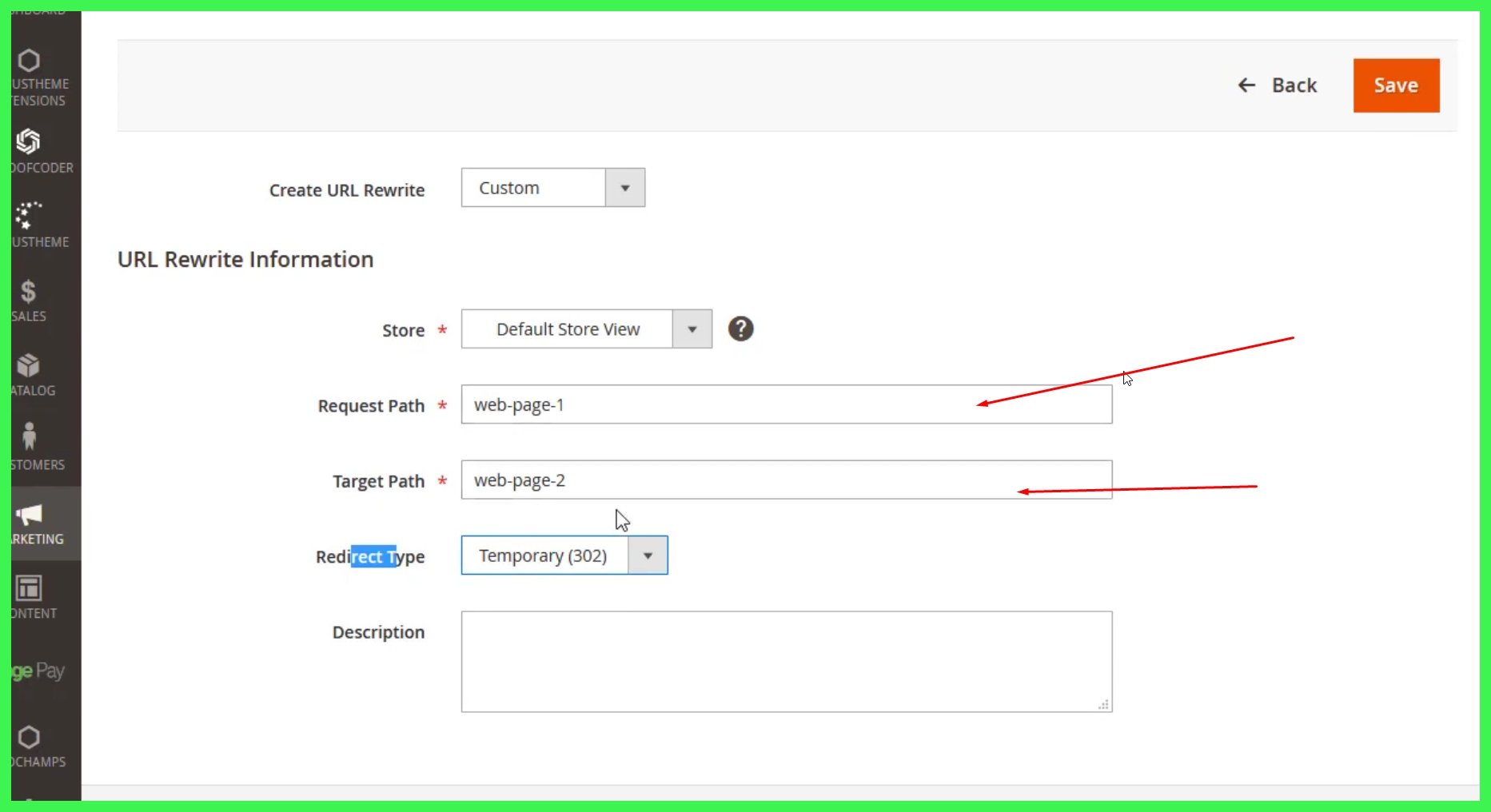Click the help icon beside Store dropdown
Screen dimensions: 1491x812
(740, 328)
